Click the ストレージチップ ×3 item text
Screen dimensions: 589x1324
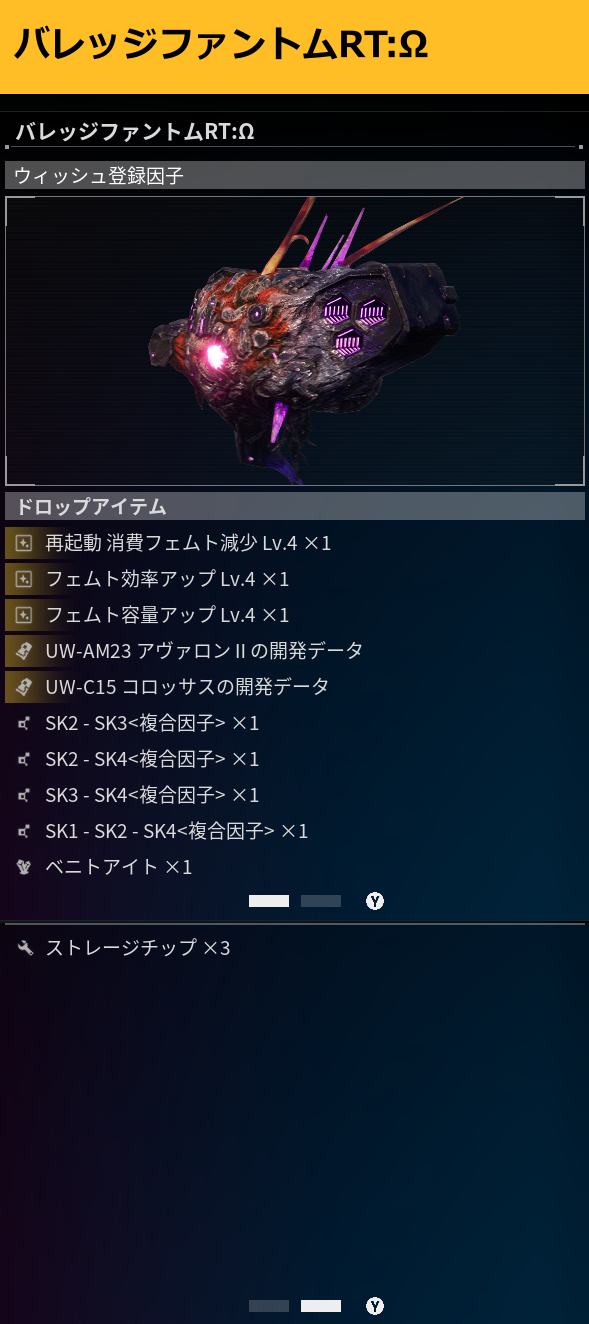pyautogui.click(x=138, y=948)
